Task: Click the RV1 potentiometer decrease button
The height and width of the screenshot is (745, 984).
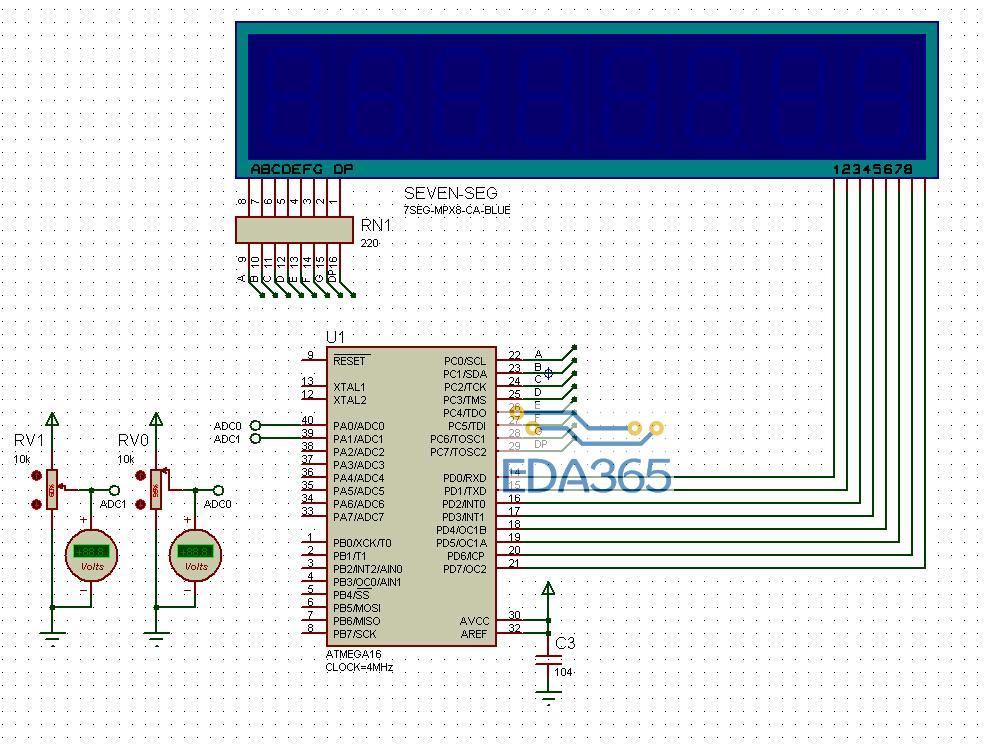Action: [x=37, y=503]
